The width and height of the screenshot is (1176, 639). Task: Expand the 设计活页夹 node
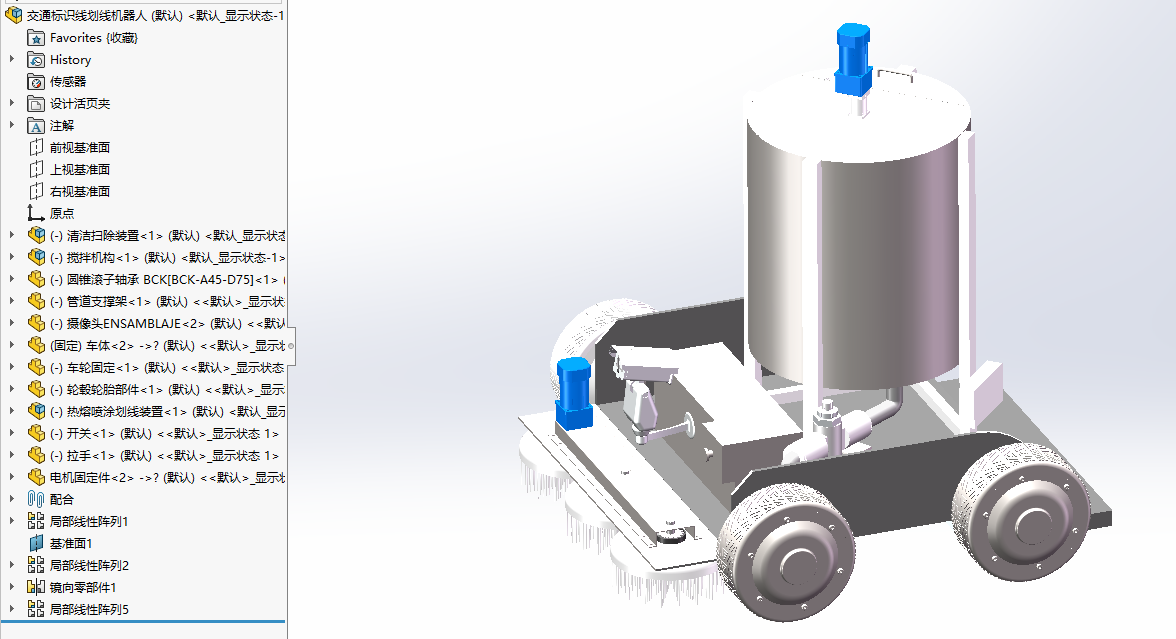[x=11, y=103]
